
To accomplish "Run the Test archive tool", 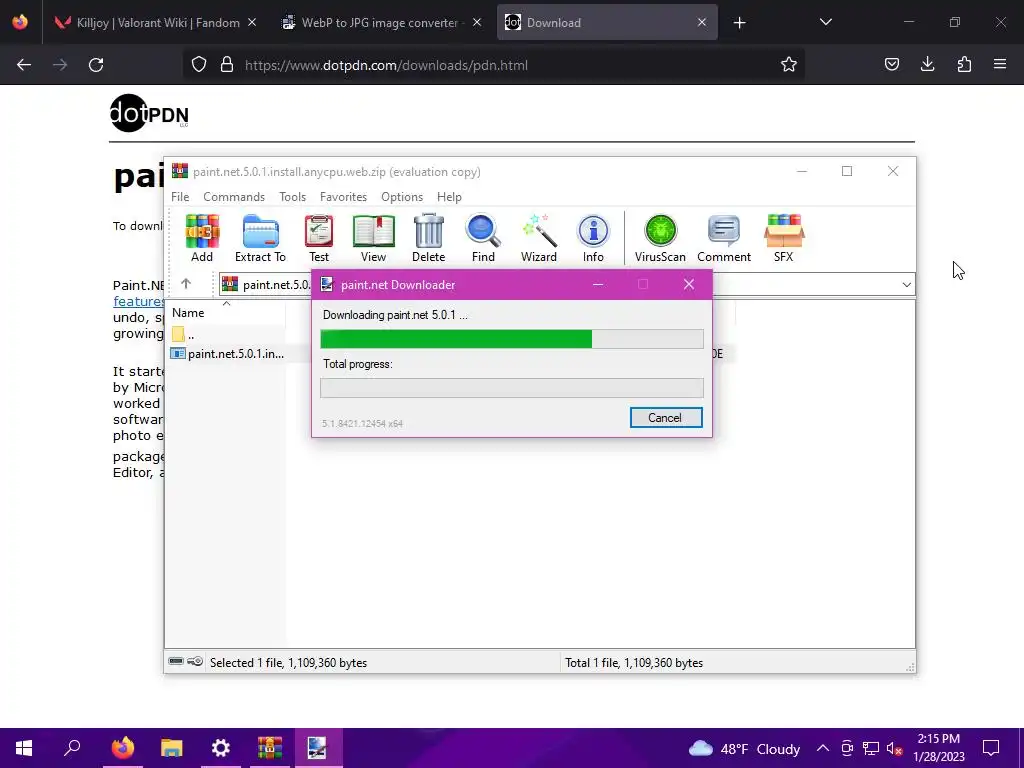I will [x=319, y=238].
